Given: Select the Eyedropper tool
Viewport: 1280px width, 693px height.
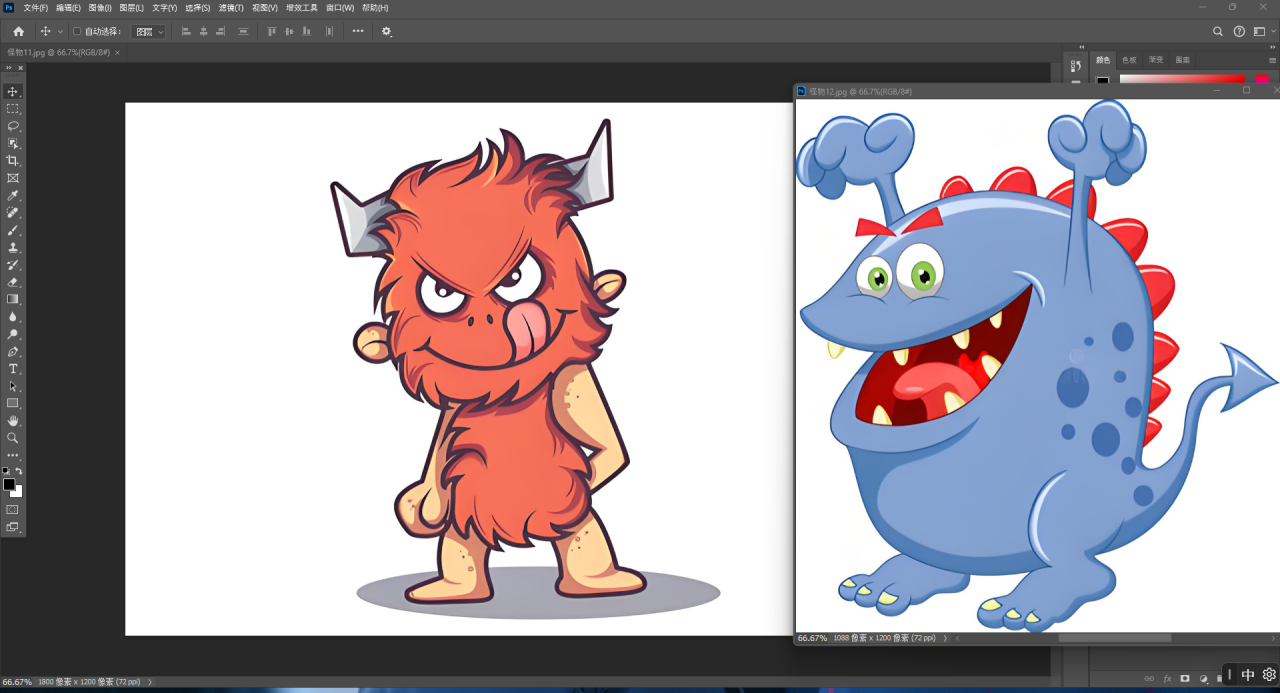Looking at the screenshot, I should click(x=13, y=196).
